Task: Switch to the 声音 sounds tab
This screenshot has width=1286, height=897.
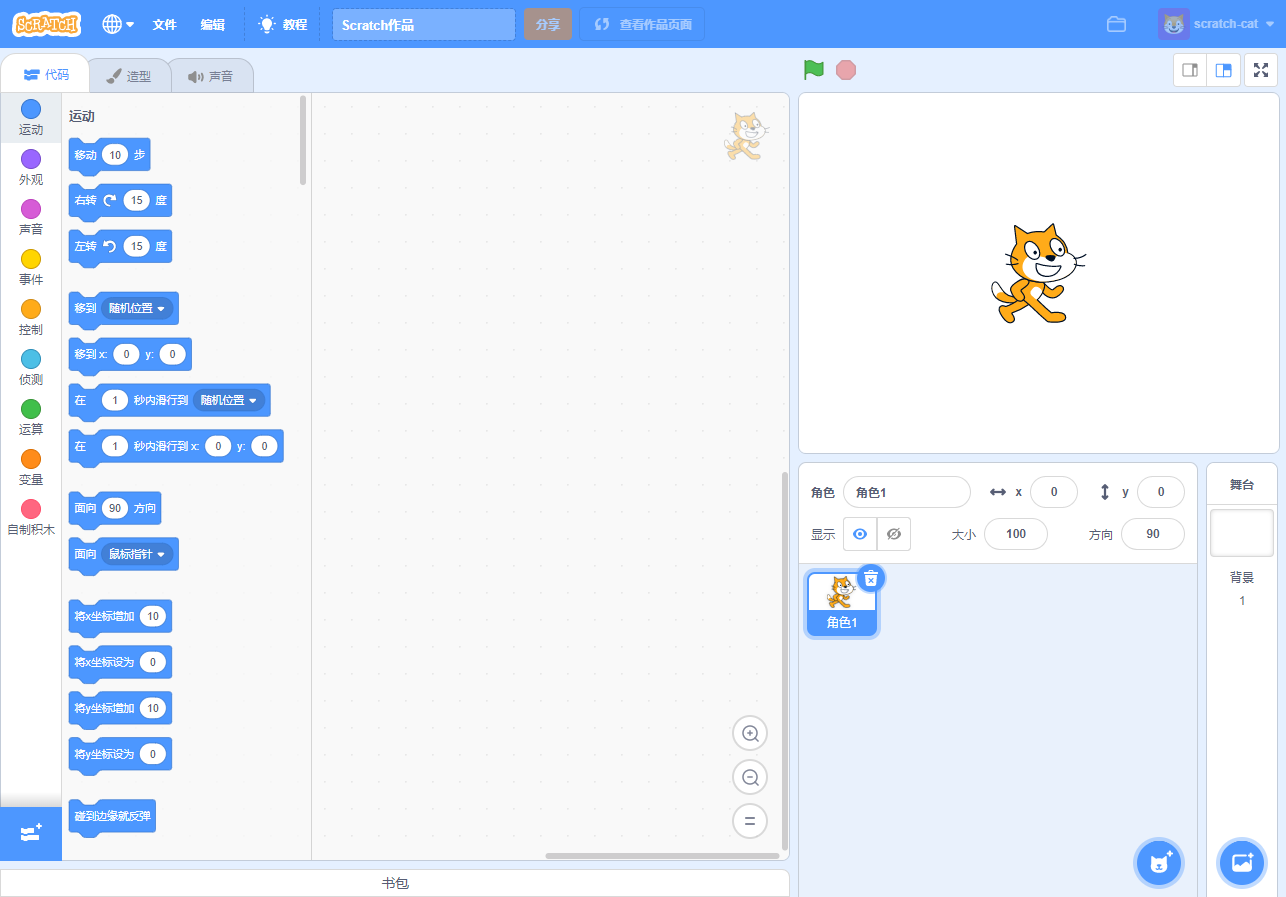Action: tap(210, 76)
